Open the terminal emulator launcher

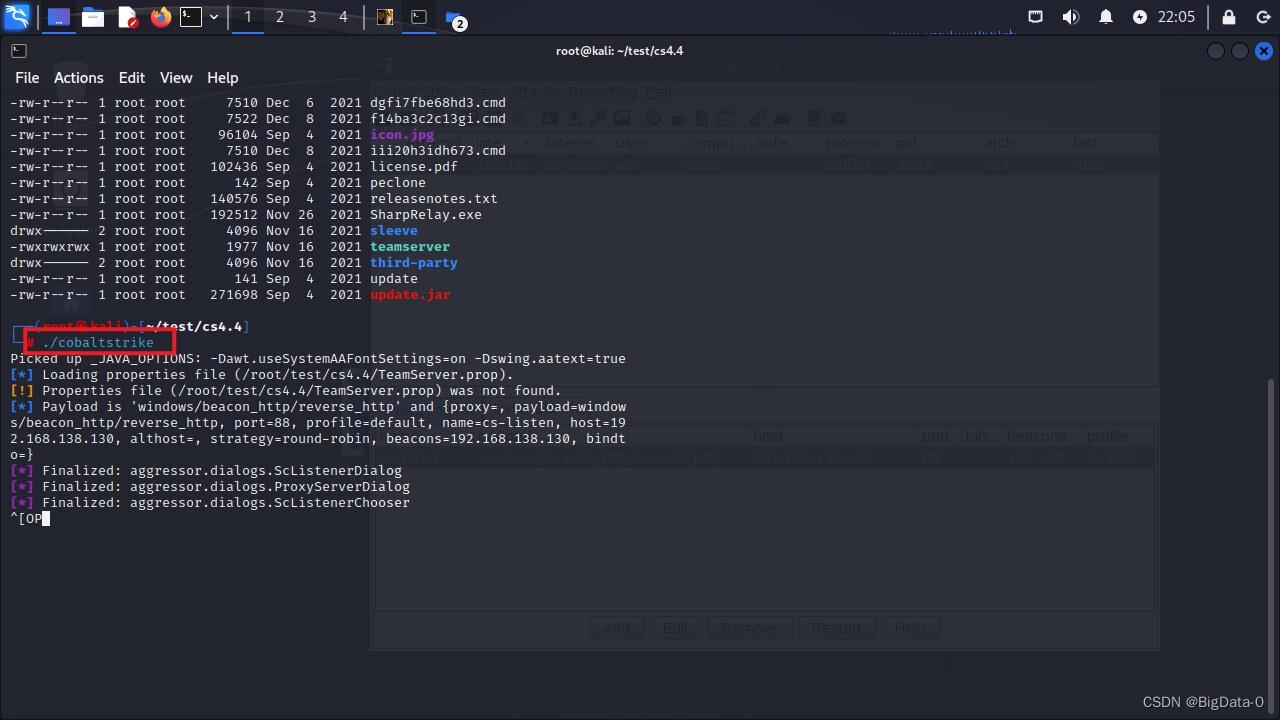191,17
